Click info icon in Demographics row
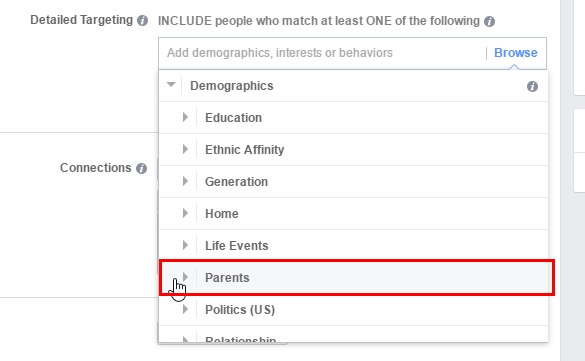 (x=532, y=87)
